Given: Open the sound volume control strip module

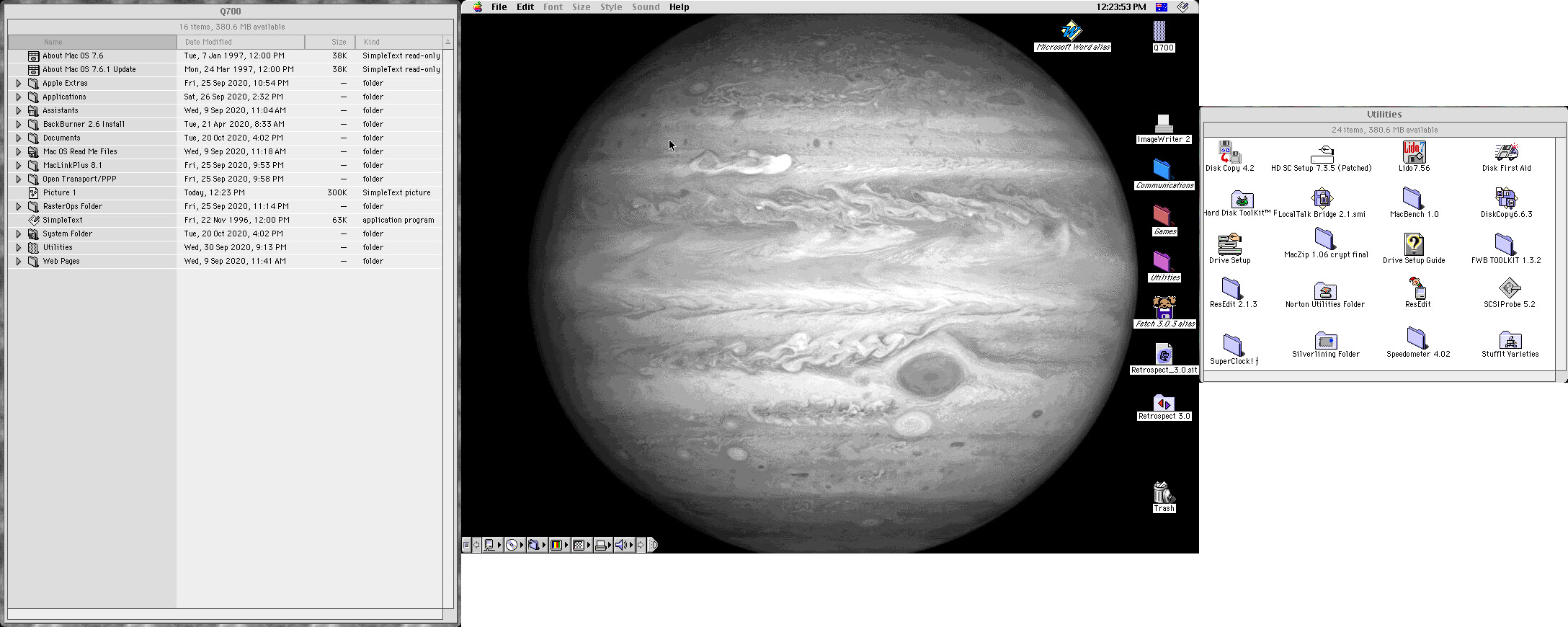Looking at the screenshot, I should point(621,545).
